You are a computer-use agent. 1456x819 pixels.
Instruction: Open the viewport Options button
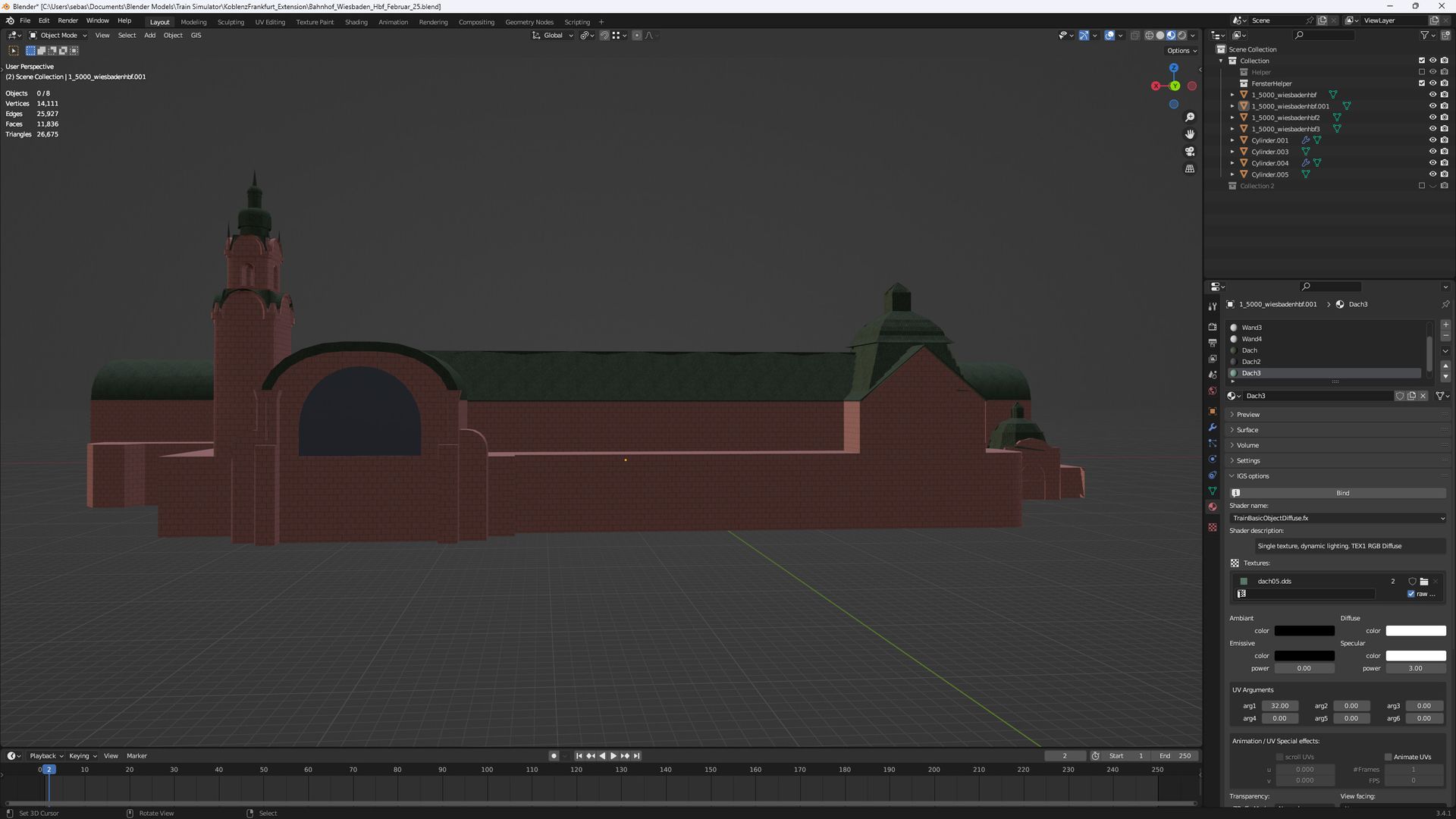[1181, 51]
